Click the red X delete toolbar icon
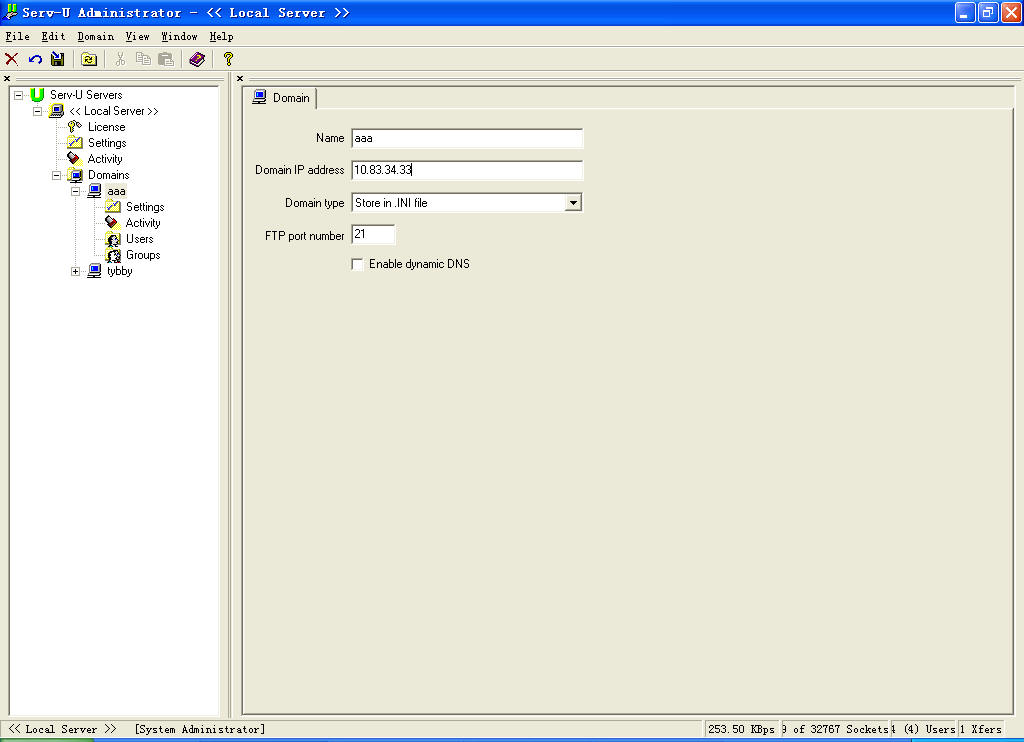 coord(12,60)
